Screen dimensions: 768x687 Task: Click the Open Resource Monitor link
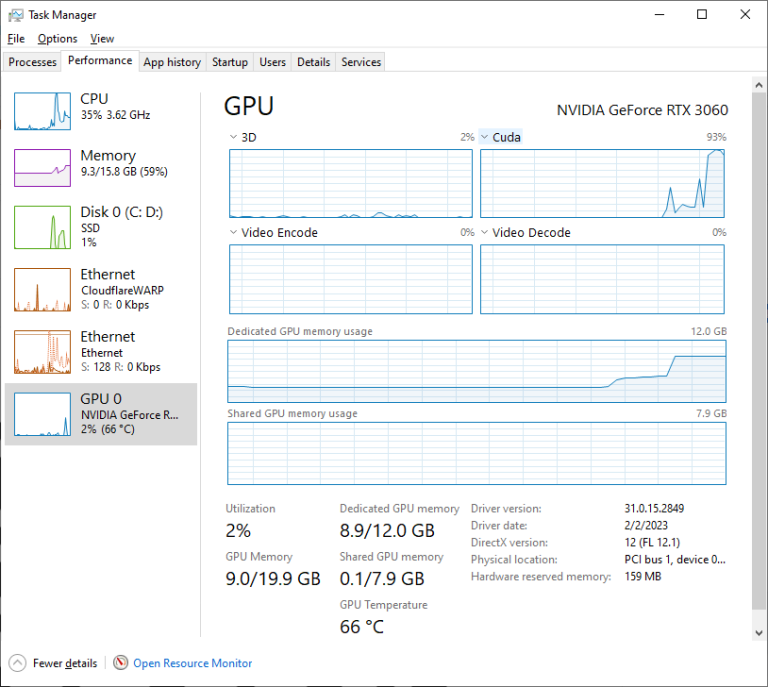(x=192, y=663)
